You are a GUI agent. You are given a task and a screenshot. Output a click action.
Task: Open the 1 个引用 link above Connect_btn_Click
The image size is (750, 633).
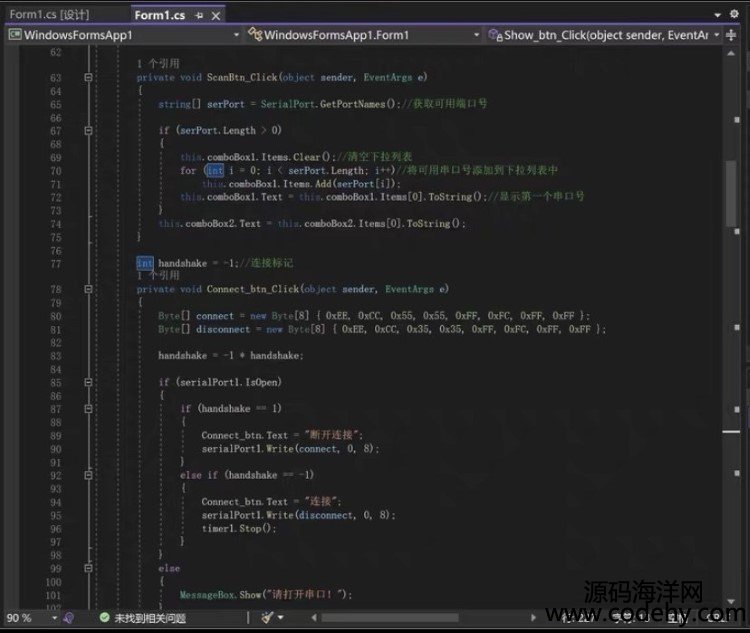(x=158, y=275)
